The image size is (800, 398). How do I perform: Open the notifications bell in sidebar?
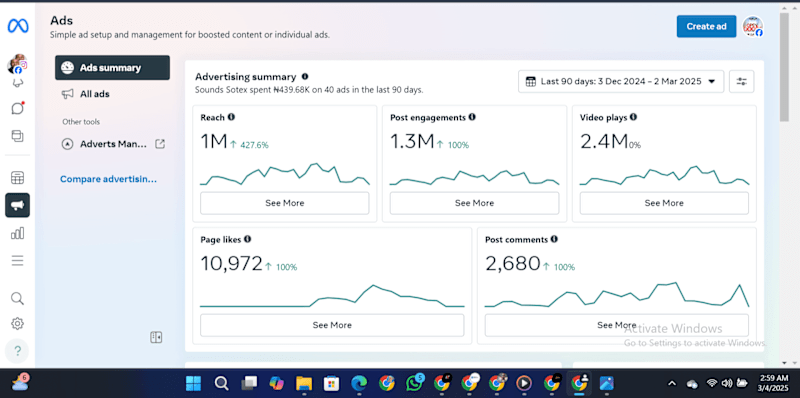click(x=17, y=83)
